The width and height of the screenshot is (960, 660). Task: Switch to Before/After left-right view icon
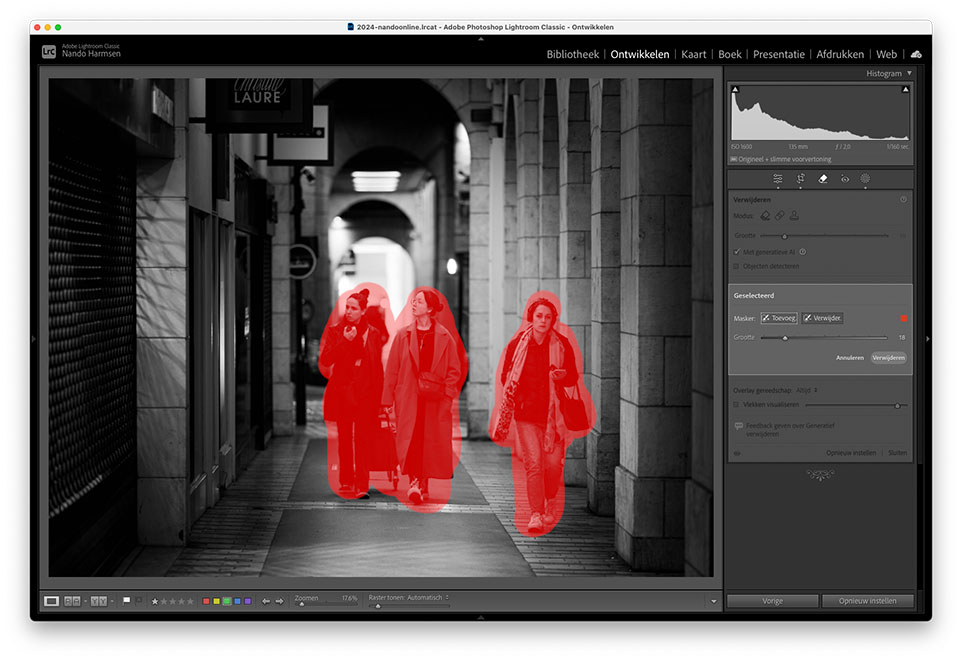coord(72,601)
